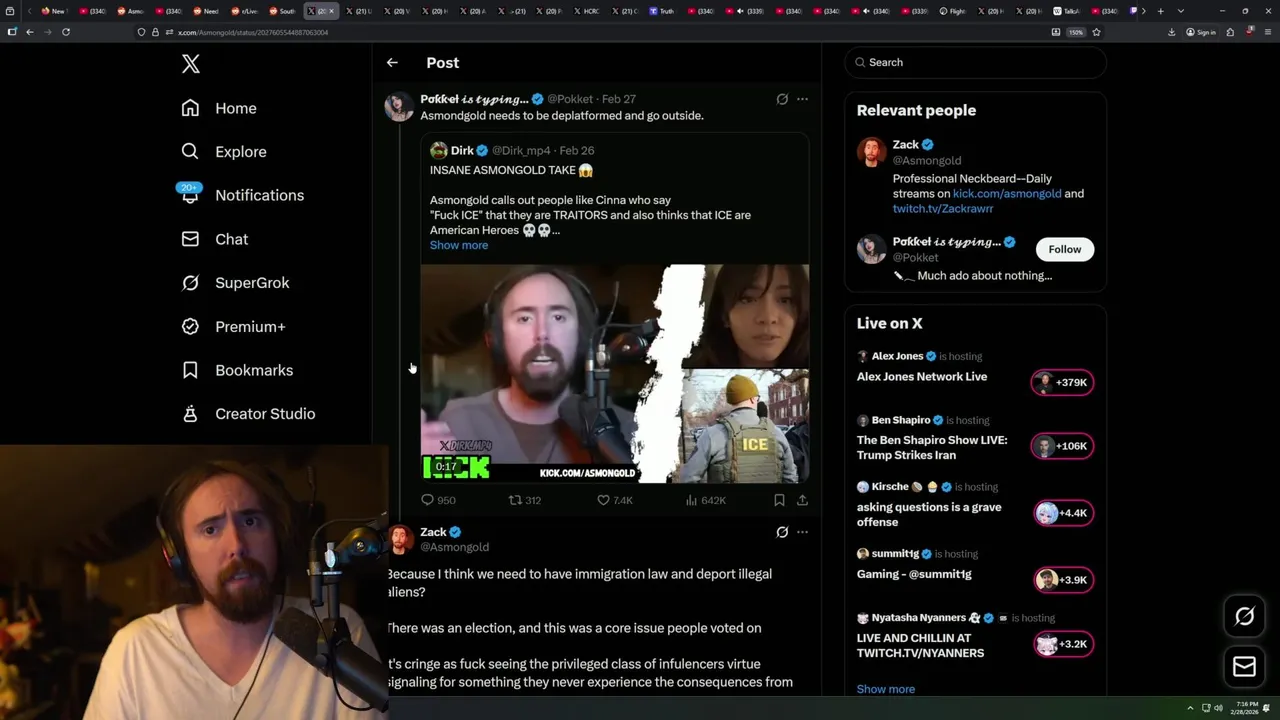Click taskbar volume icon
The image size is (1280, 720).
click(x=1218, y=708)
